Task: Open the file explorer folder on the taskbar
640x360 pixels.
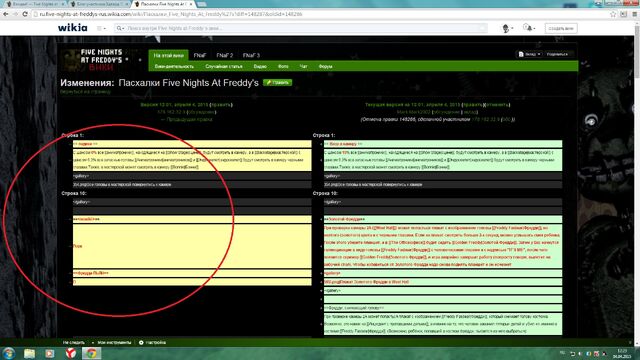Action: (x=29, y=353)
